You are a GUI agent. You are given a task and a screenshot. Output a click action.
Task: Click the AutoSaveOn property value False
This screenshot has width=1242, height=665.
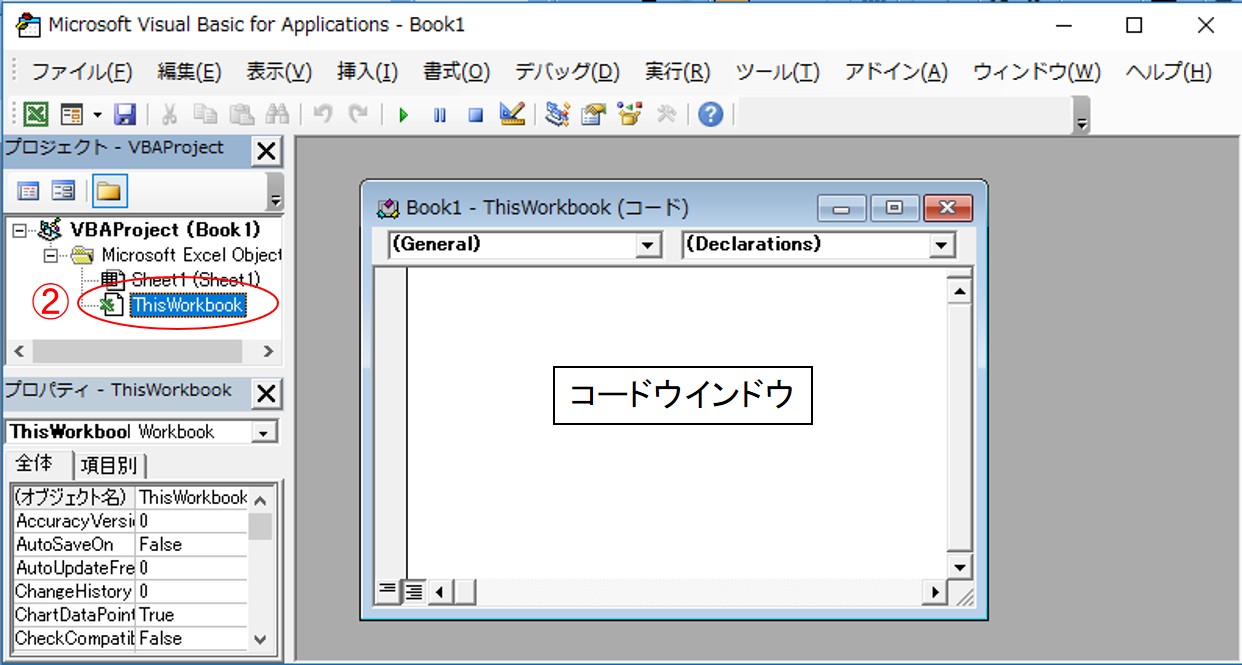click(190, 544)
